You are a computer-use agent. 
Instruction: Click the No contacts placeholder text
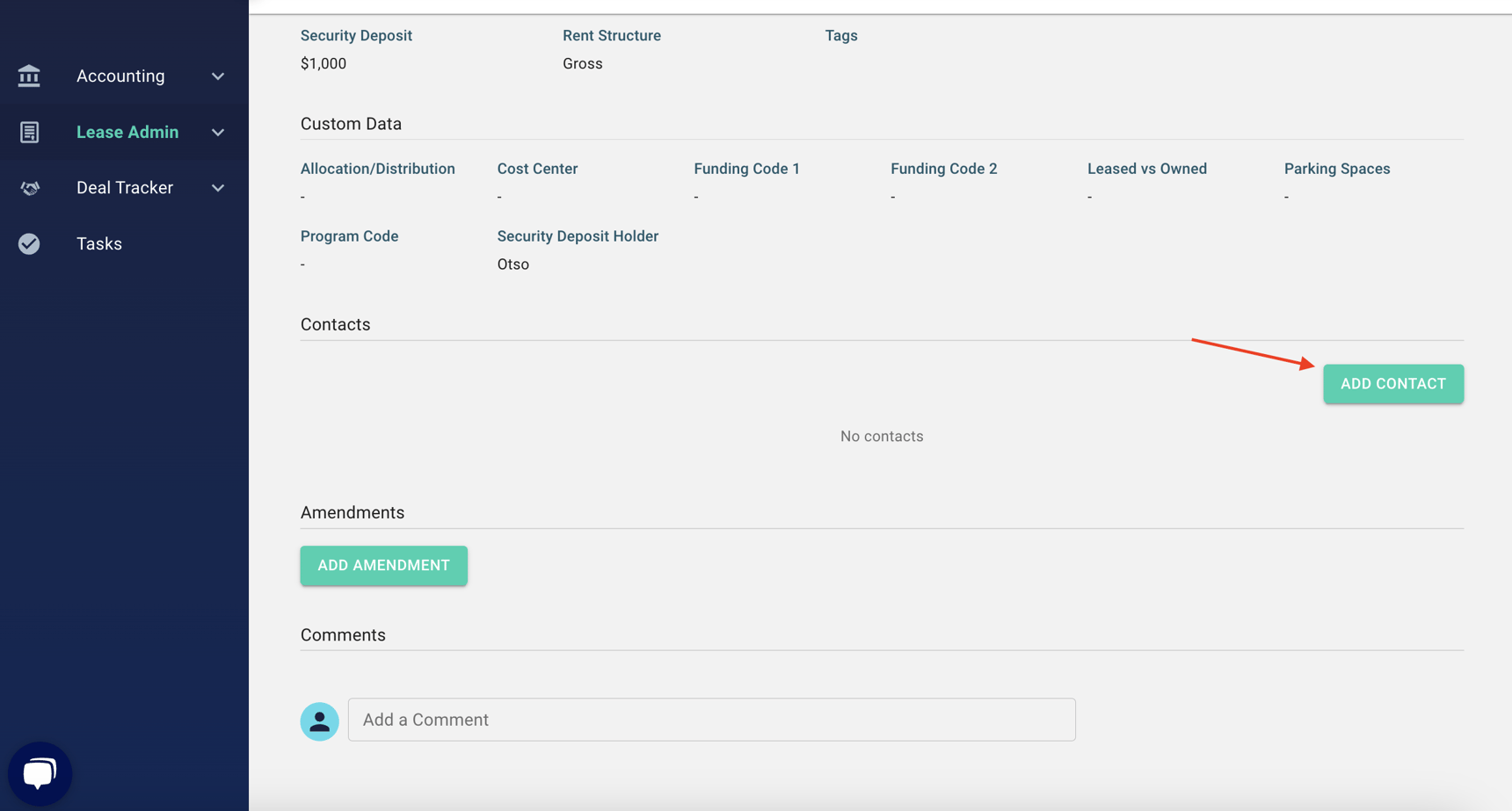pyautogui.click(x=881, y=437)
